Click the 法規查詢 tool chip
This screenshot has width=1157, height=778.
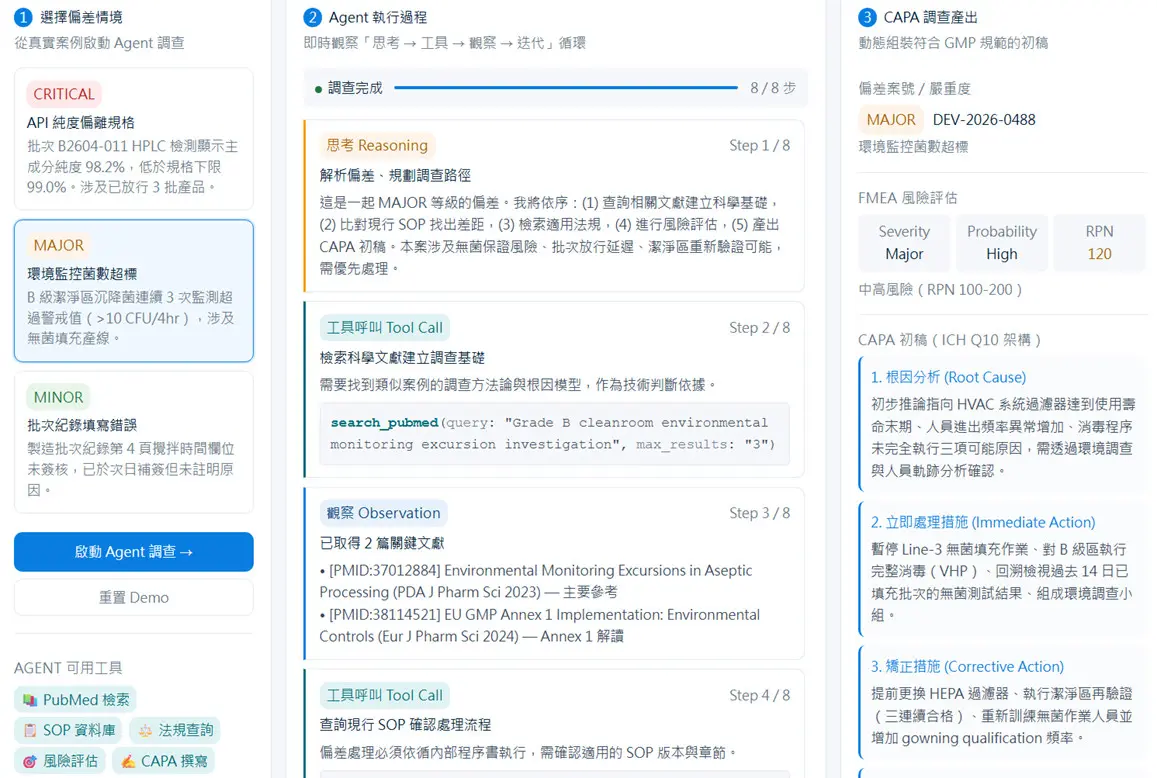coord(176,730)
